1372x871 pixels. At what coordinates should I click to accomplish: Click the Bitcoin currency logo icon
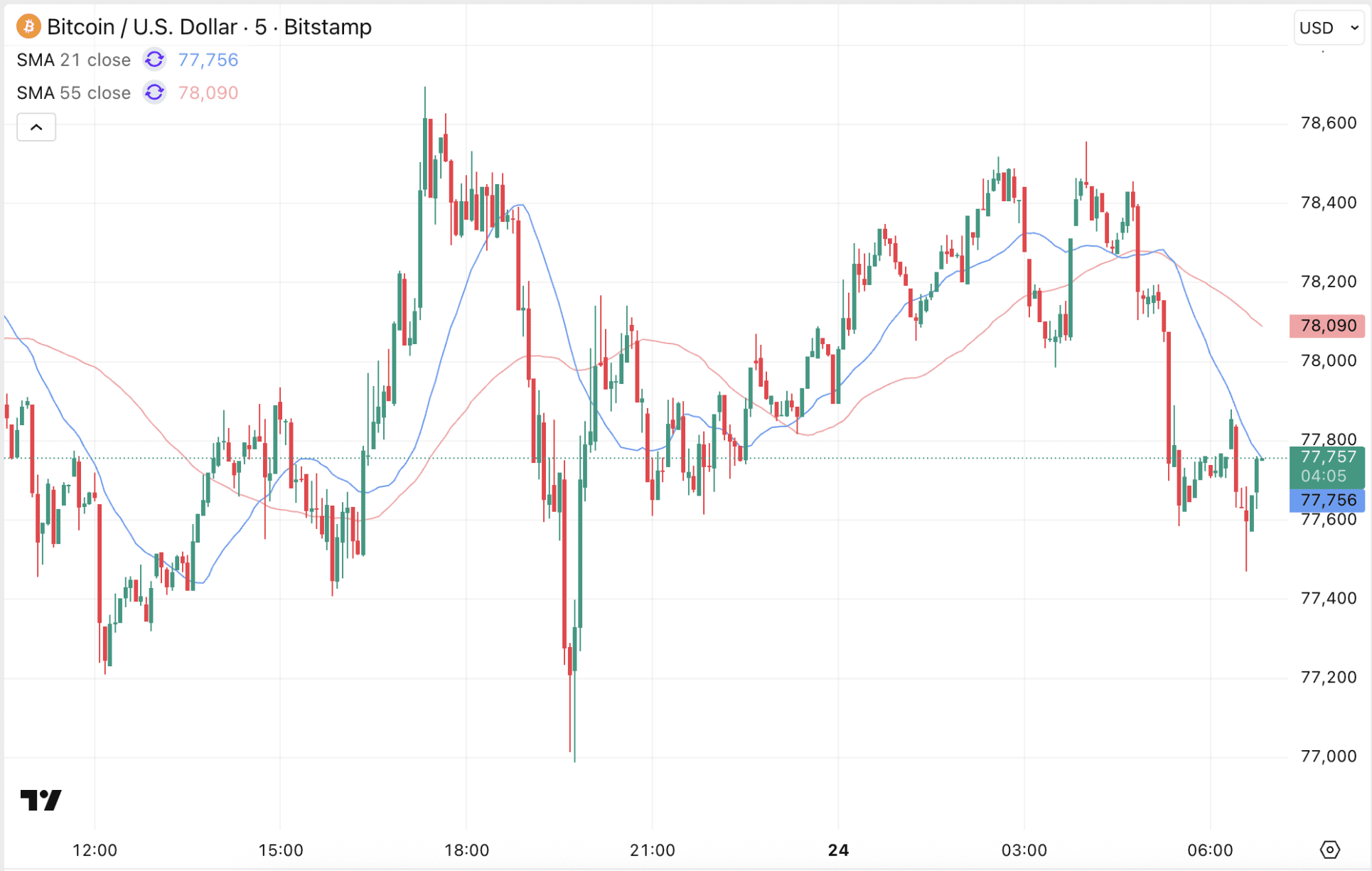(x=27, y=26)
